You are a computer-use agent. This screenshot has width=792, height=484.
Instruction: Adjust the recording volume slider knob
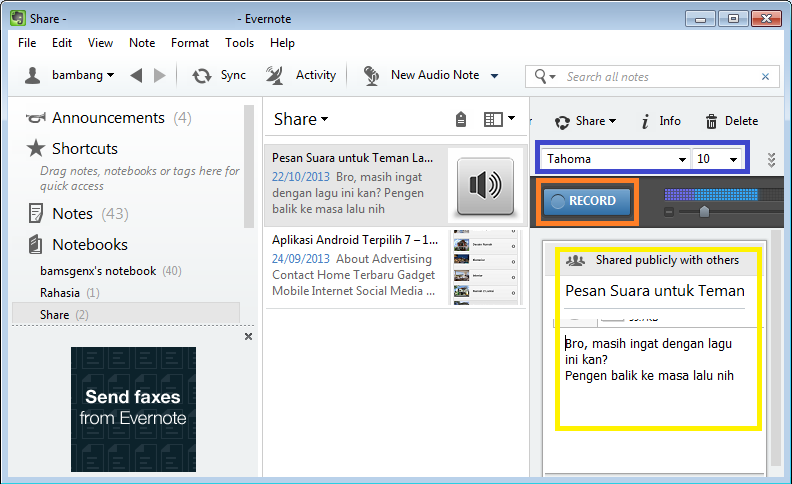click(704, 212)
